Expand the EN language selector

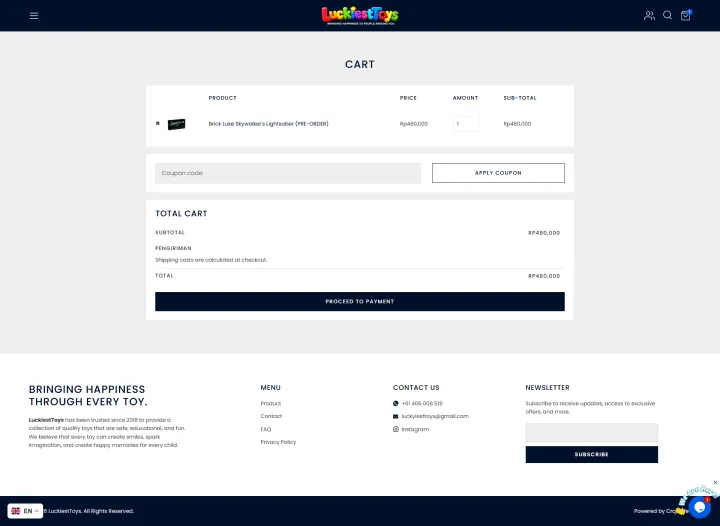[25, 511]
